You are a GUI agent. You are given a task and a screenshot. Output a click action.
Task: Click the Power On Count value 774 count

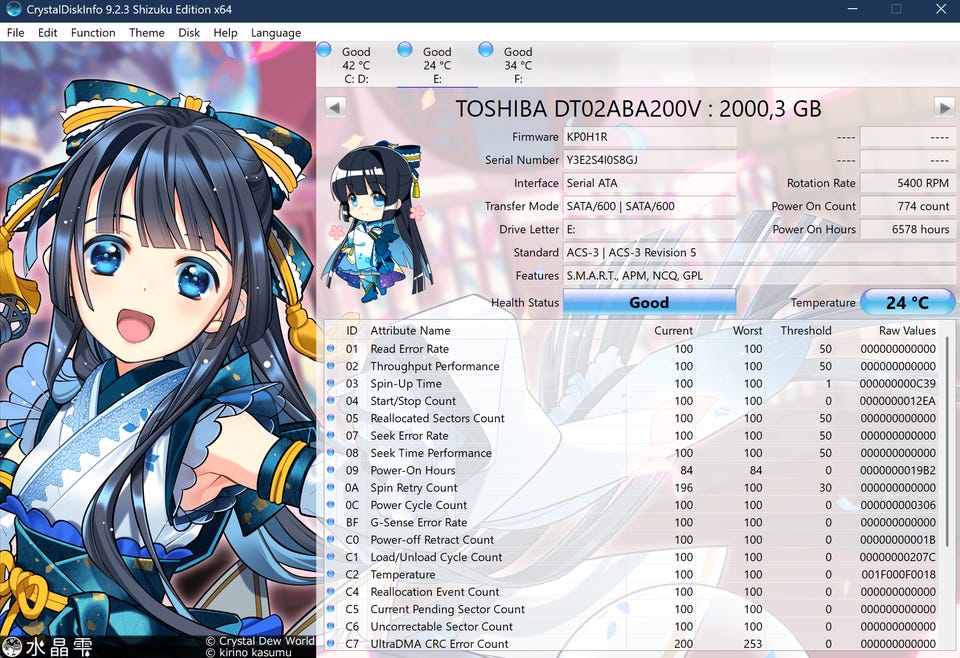tap(907, 206)
